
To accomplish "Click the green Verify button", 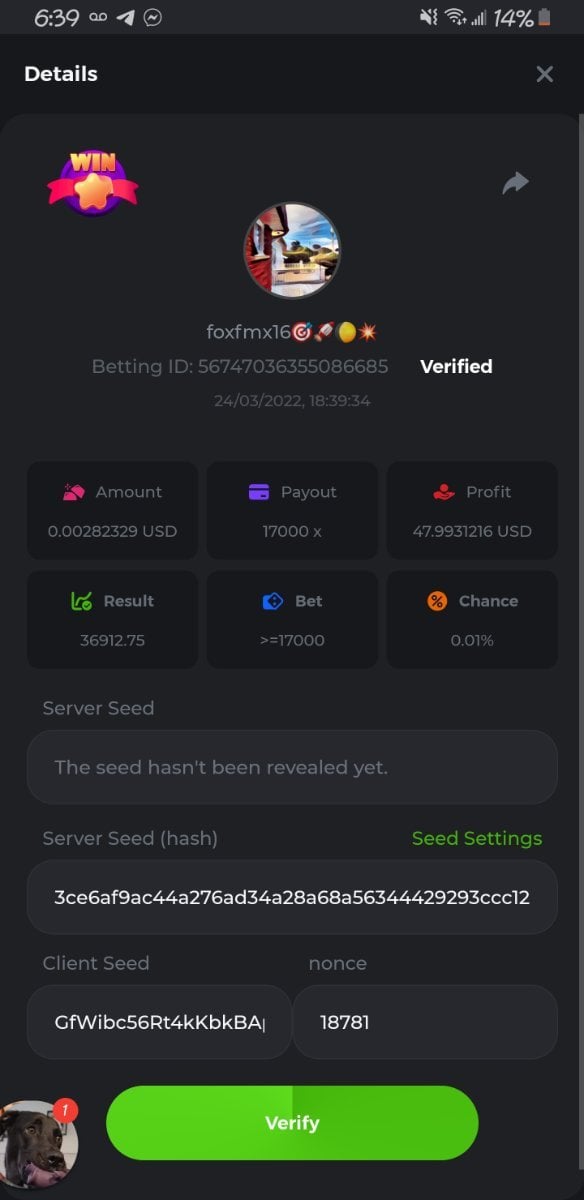I will 292,1123.
